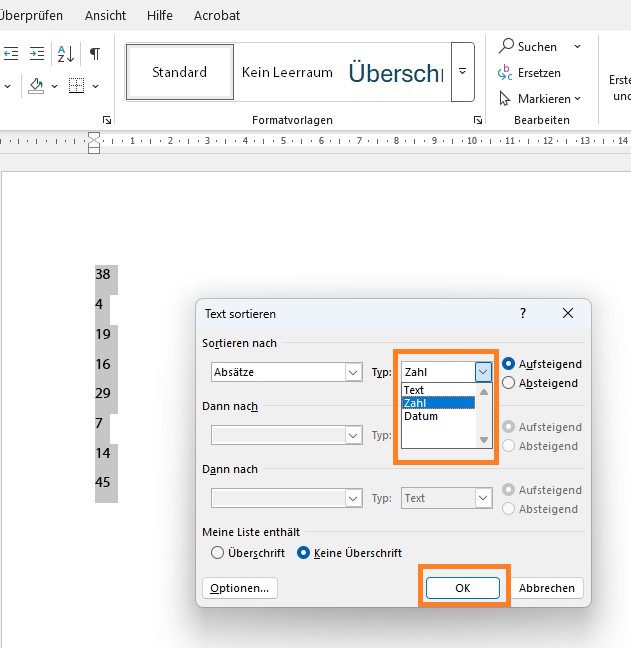Open the Ansicht ribbon tab

(105, 16)
